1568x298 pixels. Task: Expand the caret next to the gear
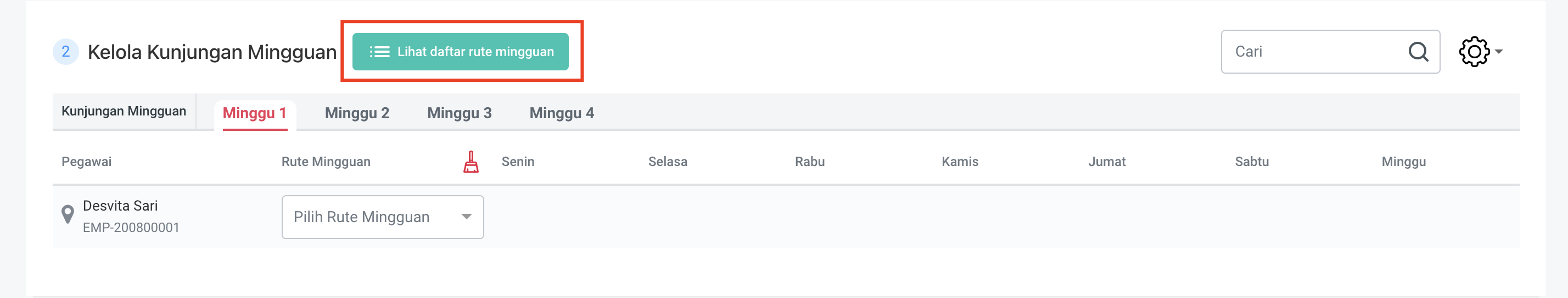tap(1499, 52)
